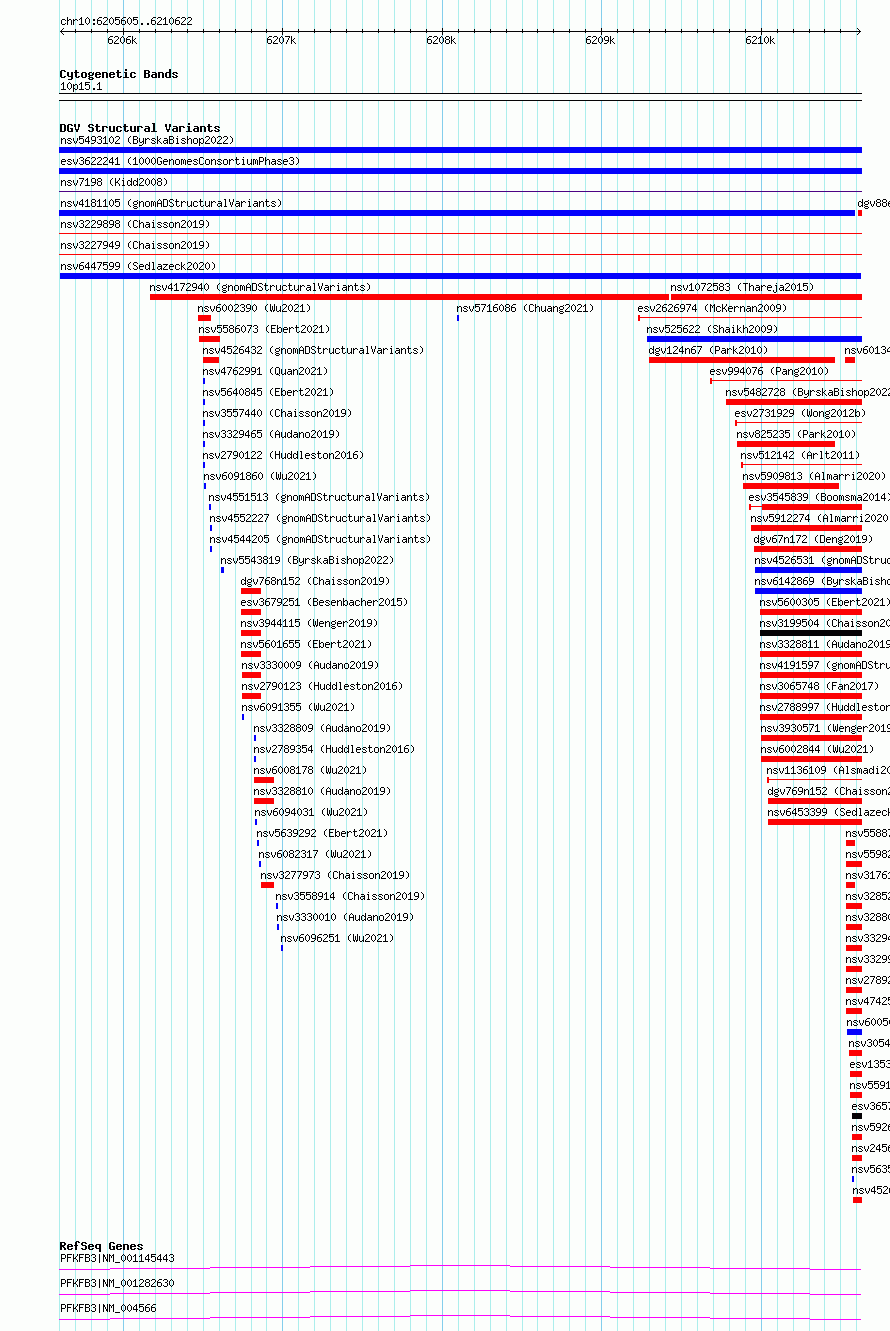Select nsv6082317 (Wu2021) label
Viewport: 890px width, 1331px height.
pyautogui.click(x=315, y=855)
